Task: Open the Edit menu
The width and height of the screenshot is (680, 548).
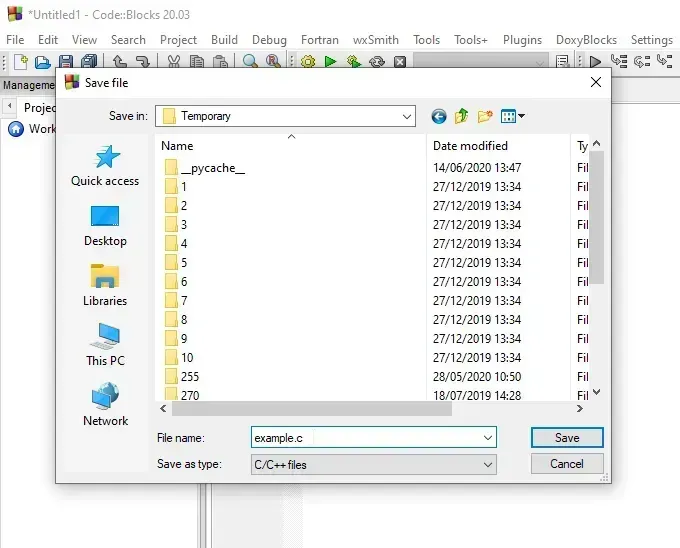Action: coord(48,40)
